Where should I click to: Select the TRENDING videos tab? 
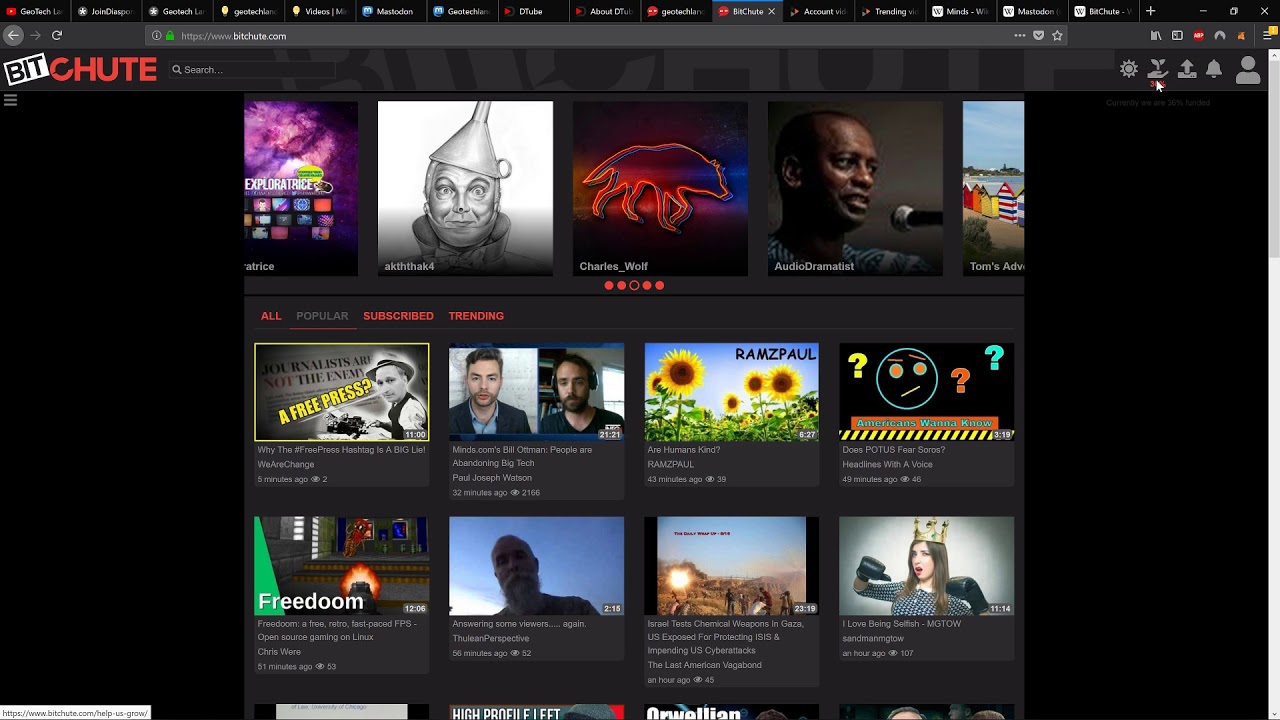point(476,316)
